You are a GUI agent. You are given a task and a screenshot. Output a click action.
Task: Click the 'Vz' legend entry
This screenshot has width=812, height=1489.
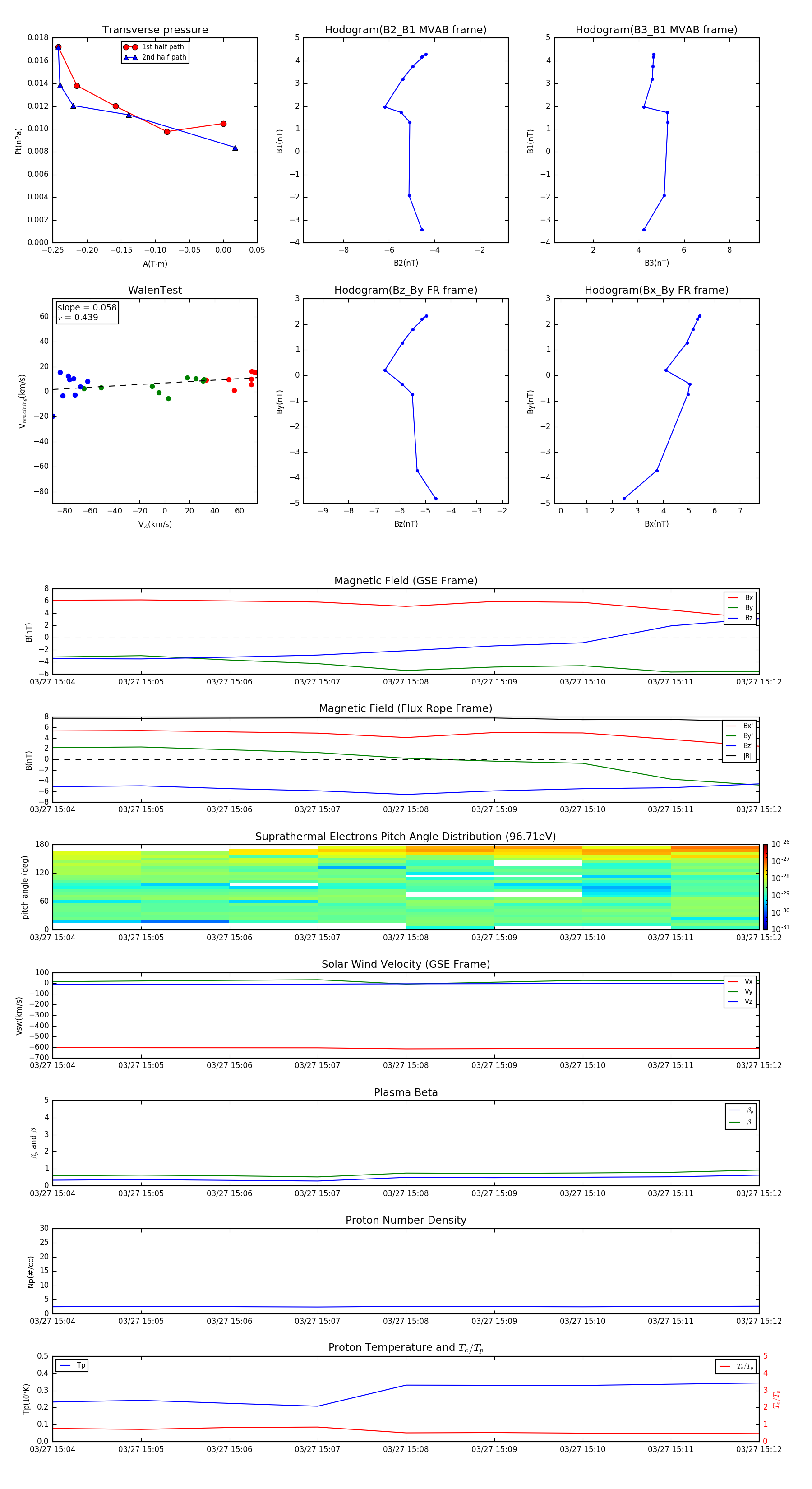tap(740, 1001)
